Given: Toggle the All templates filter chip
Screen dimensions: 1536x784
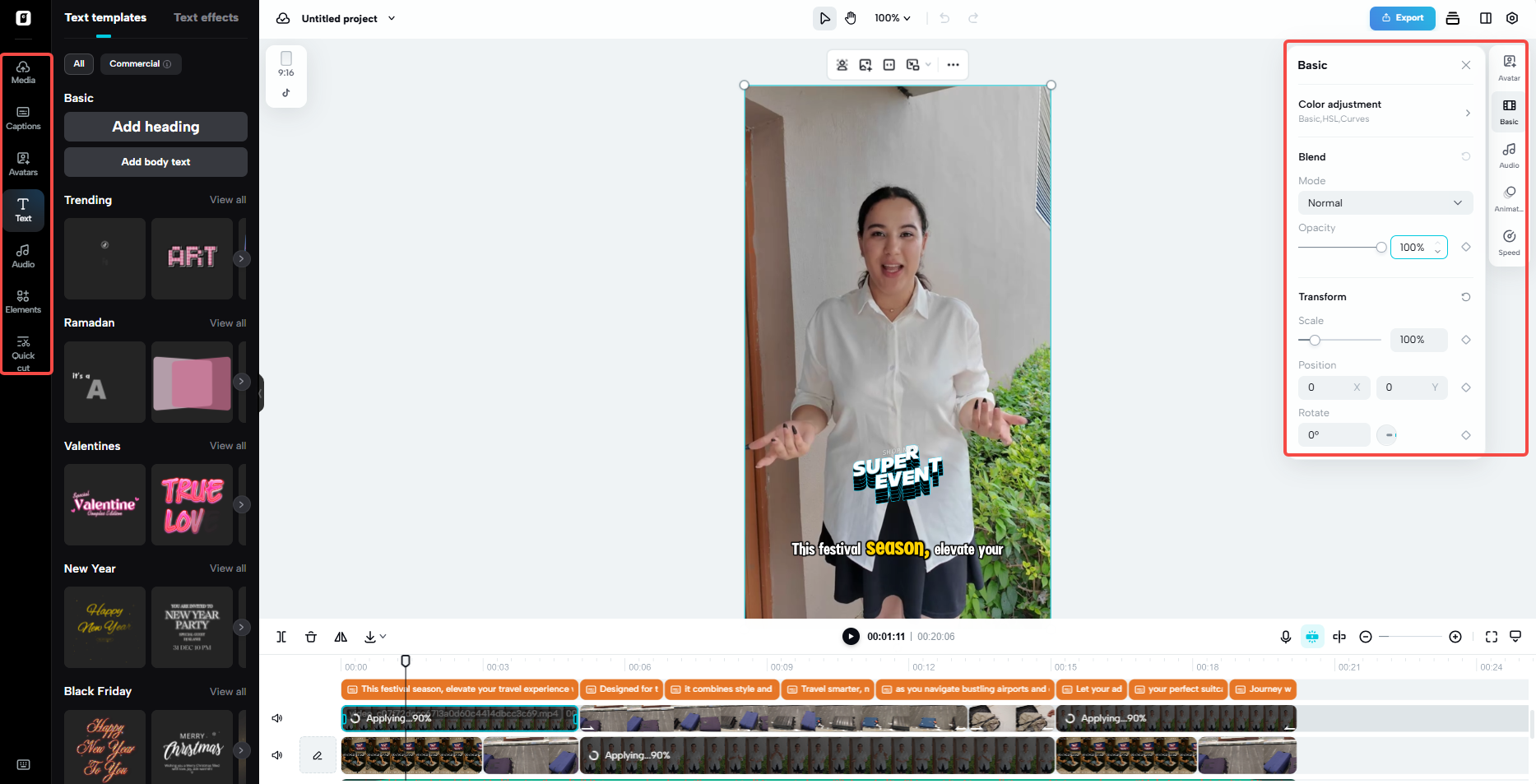Looking at the screenshot, I should 78,63.
